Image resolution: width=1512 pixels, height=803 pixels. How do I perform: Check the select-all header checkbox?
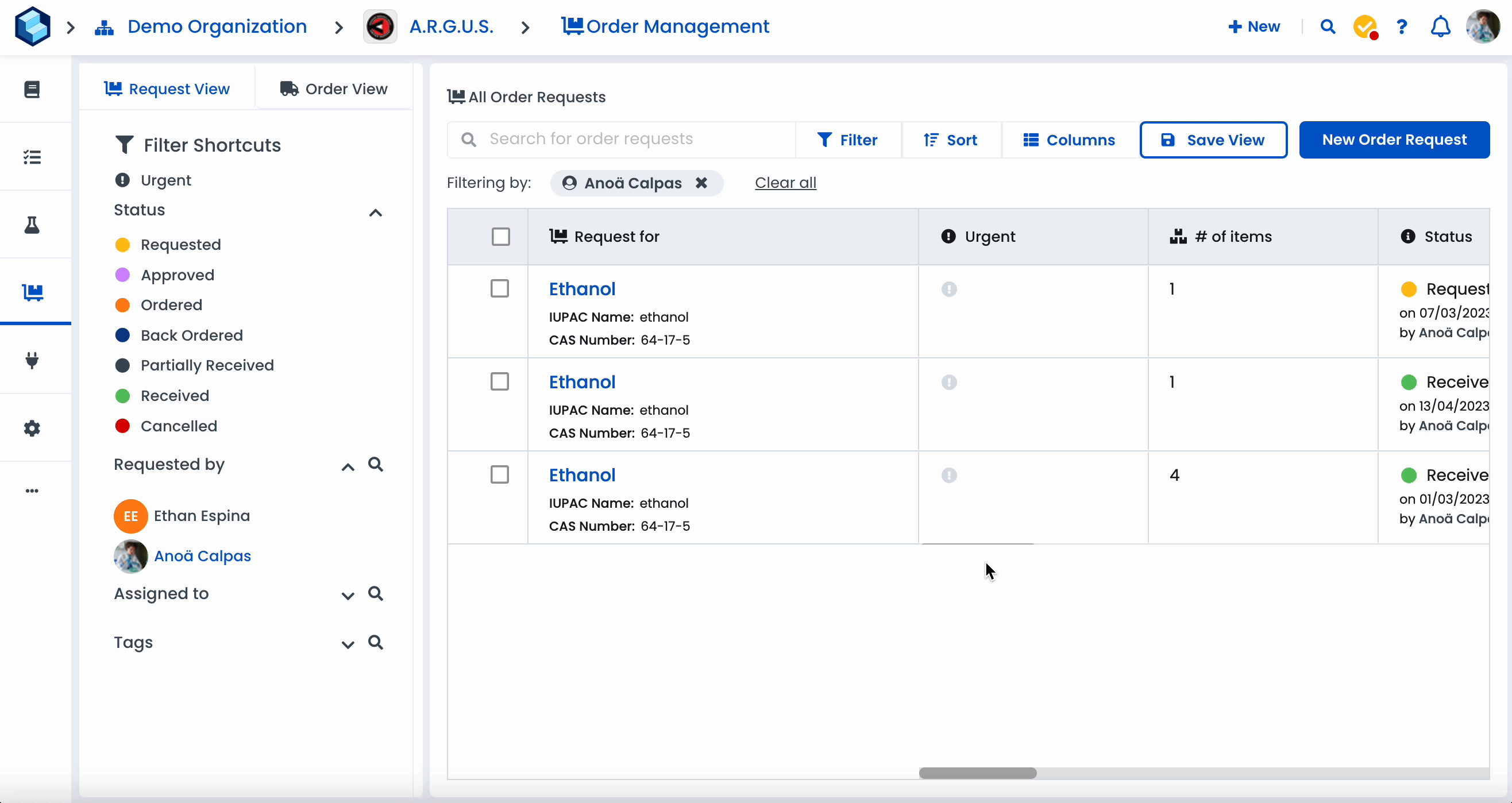(x=501, y=237)
